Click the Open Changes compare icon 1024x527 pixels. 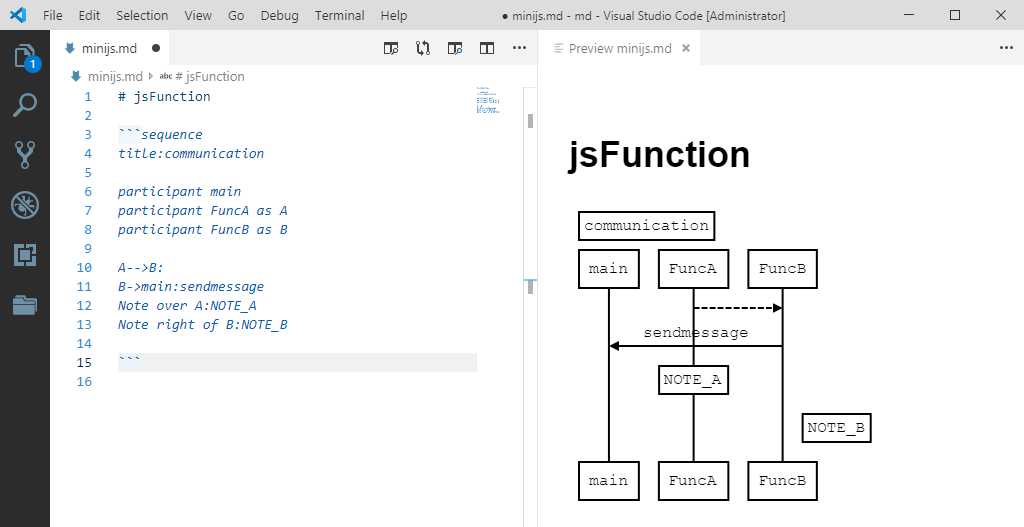pyautogui.click(x=423, y=48)
